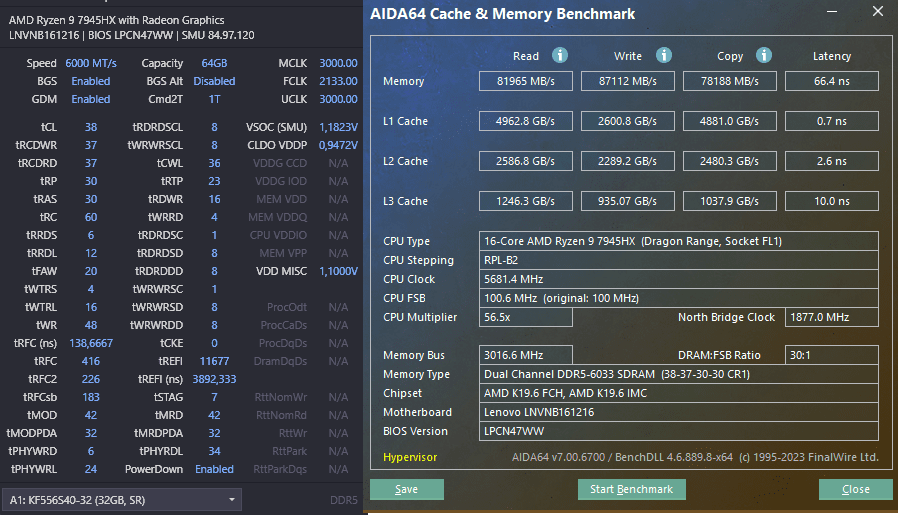Click the tPHYRDL value 34
Screen dimensions: 899x515
(x=214, y=451)
